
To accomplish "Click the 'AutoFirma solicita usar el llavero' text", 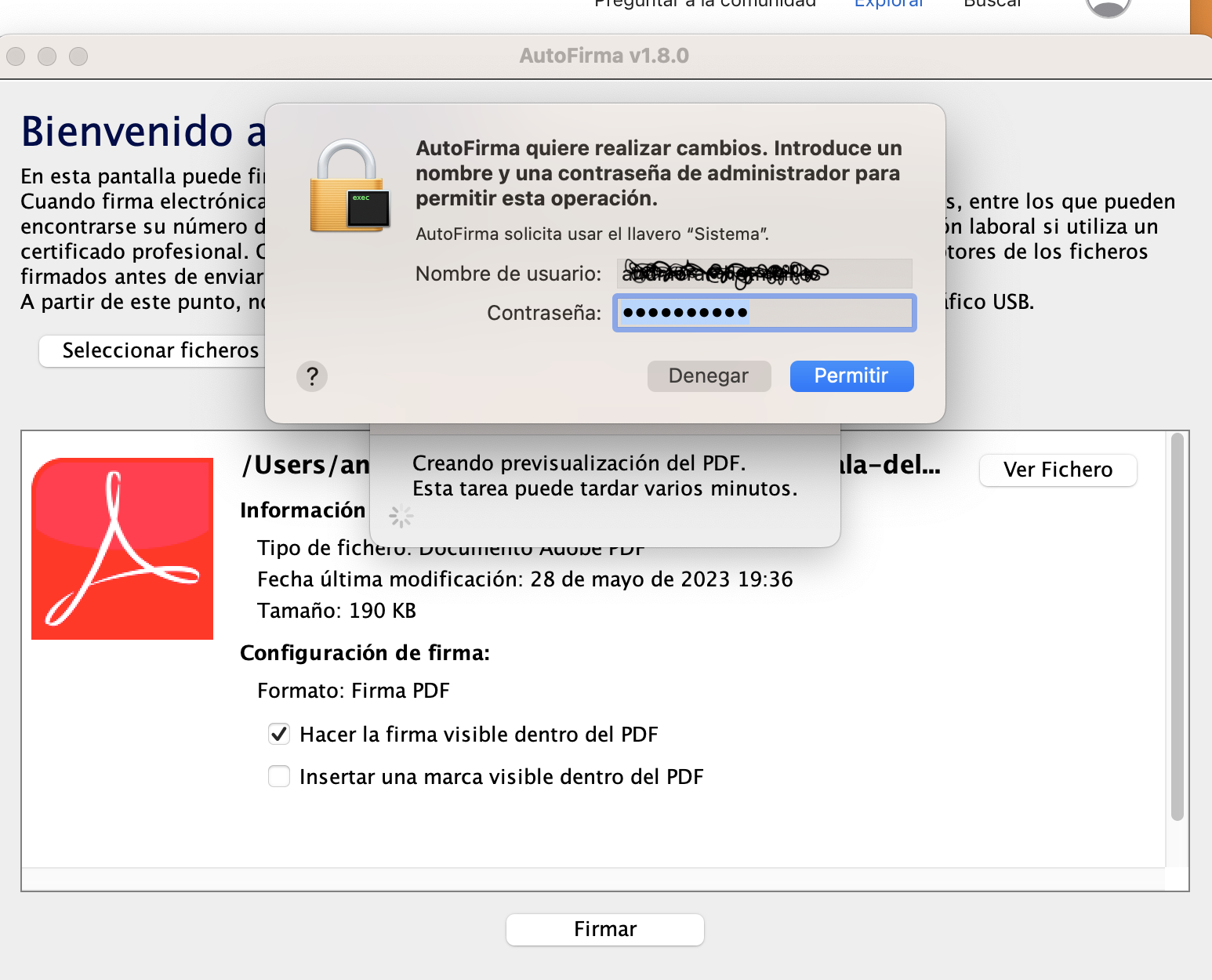I will coord(593,234).
